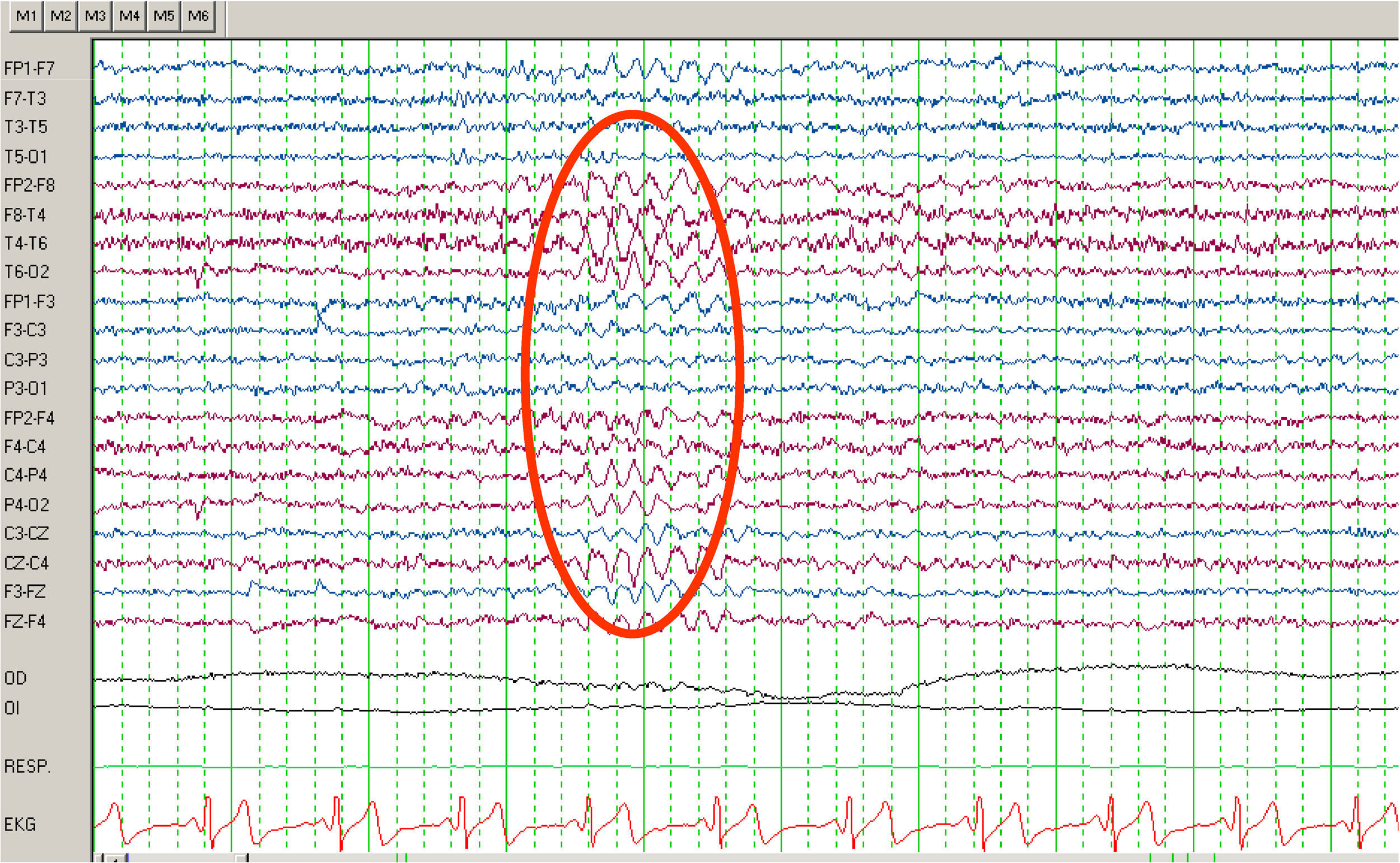This screenshot has height=863, width=1400.
Task: Select the FZ-F4 channel label
Action: point(25,622)
